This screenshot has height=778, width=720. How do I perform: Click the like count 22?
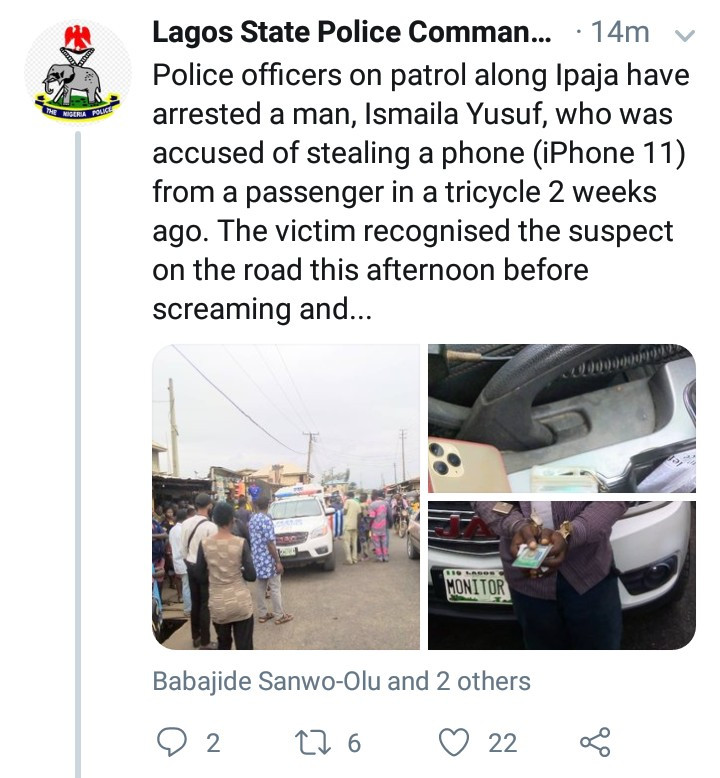click(x=502, y=743)
